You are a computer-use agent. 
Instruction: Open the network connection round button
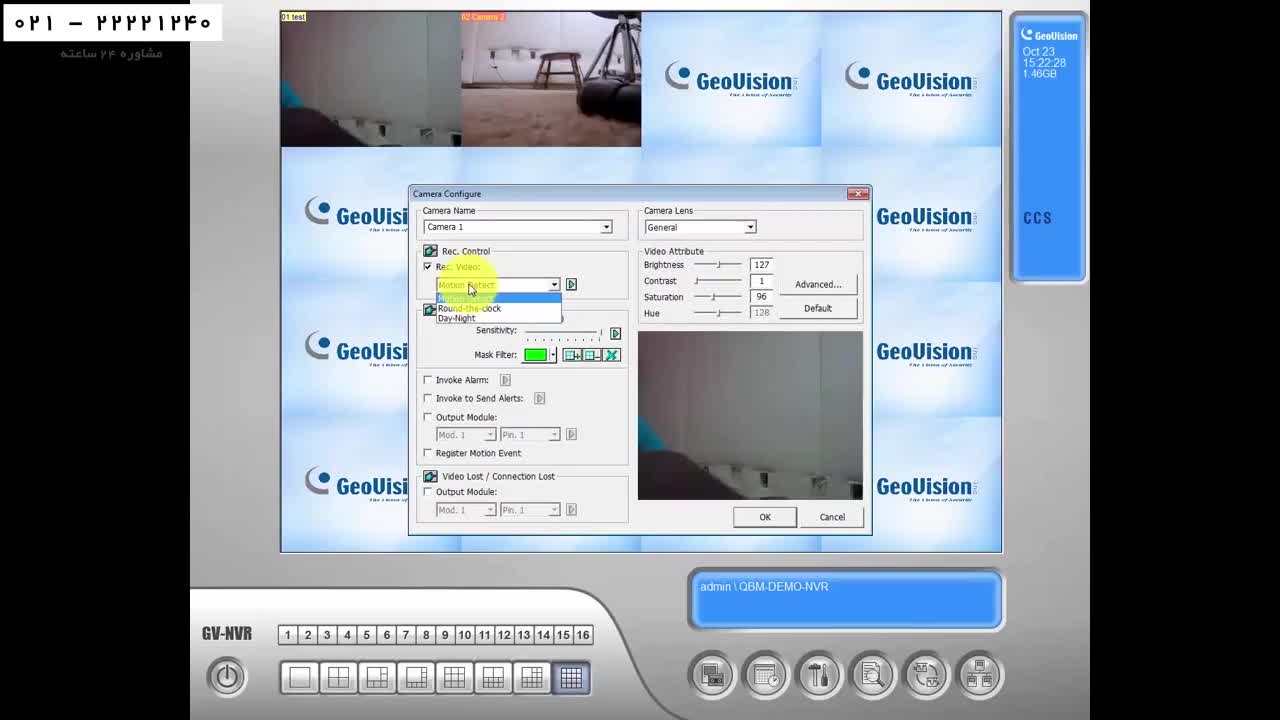[979, 676]
